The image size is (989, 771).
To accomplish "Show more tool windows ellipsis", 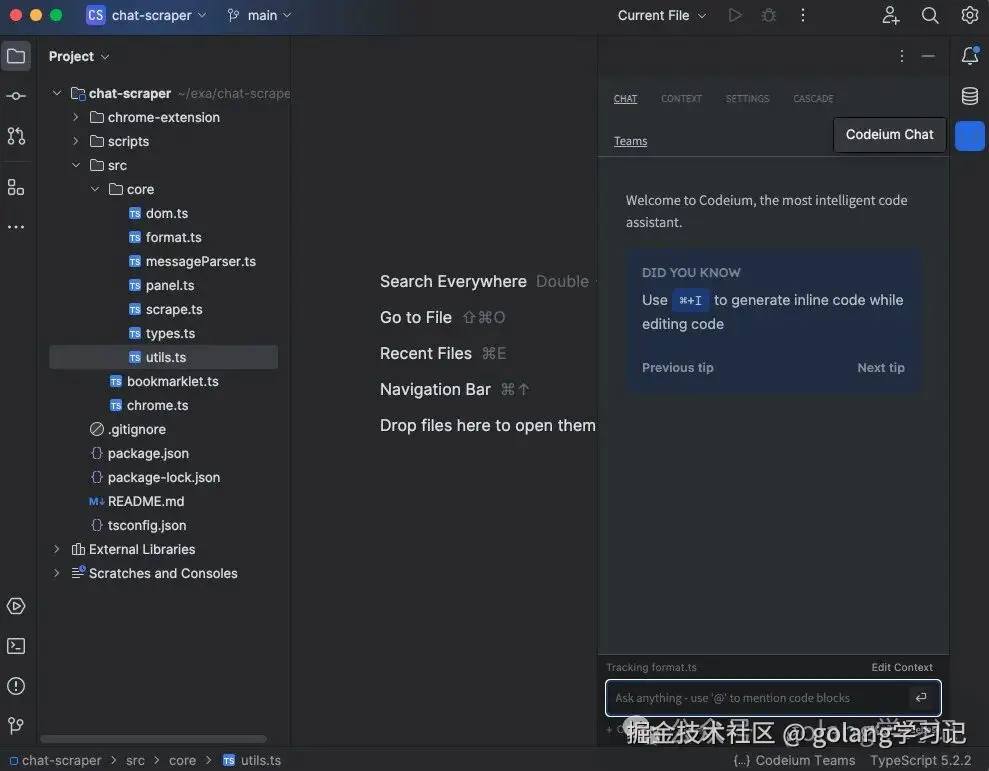I will tap(16, 227).
